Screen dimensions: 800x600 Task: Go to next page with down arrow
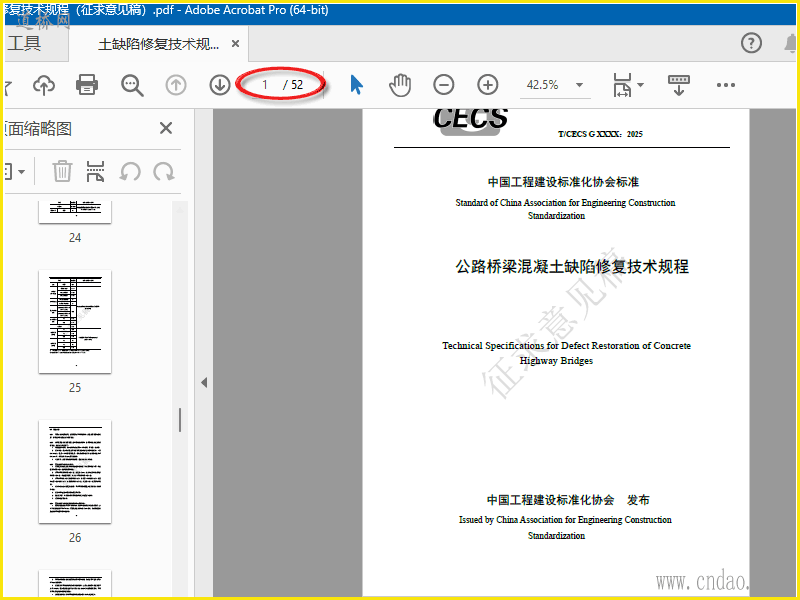tap(220, 85)
